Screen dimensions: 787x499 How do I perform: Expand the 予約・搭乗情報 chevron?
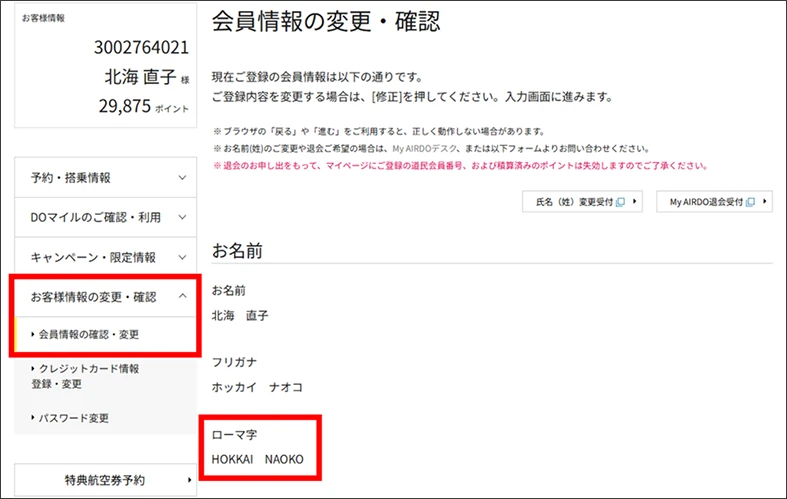point(181,177)
